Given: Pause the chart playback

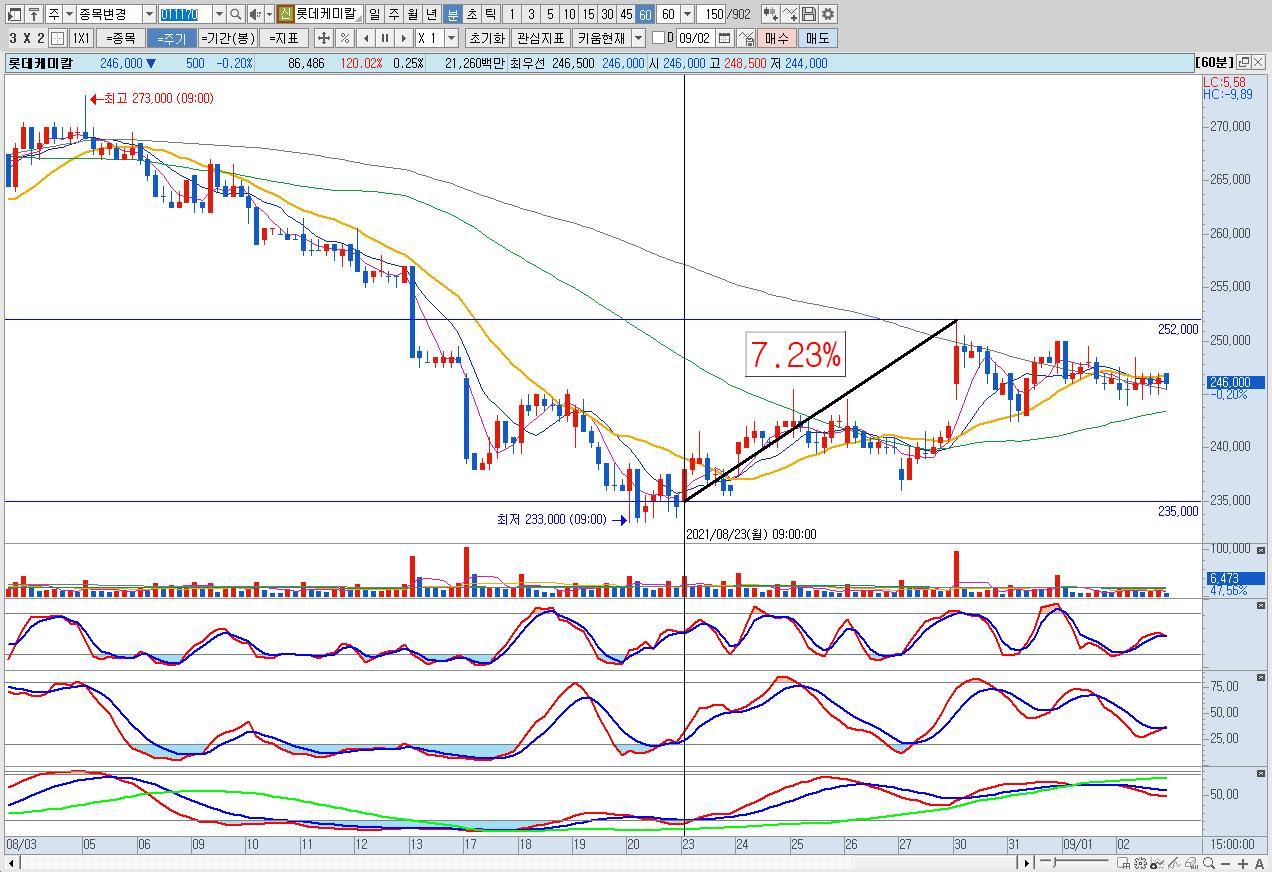Looking at the screenshot, I should pos(384,38).
